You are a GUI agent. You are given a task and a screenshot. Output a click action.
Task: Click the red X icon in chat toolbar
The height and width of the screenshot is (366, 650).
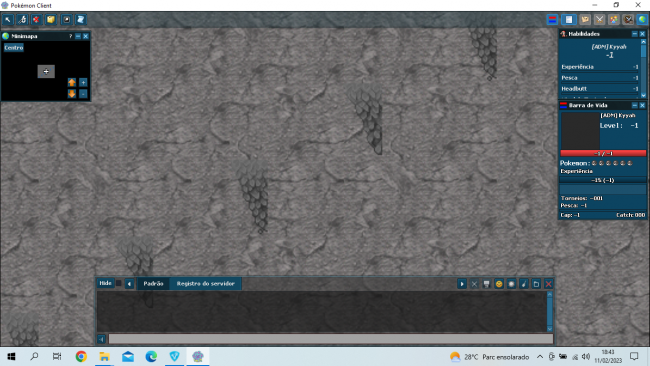tap(548, 284)
